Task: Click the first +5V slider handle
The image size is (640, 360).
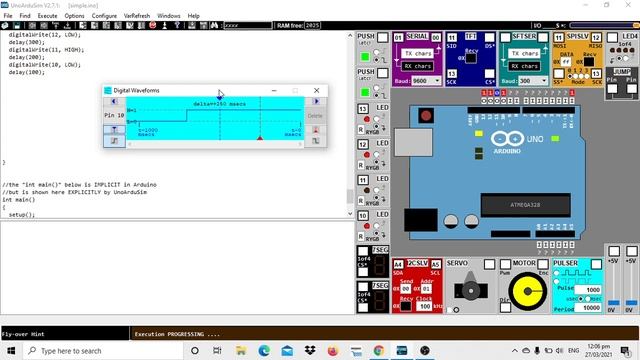Action: click(x=613, y=302)
